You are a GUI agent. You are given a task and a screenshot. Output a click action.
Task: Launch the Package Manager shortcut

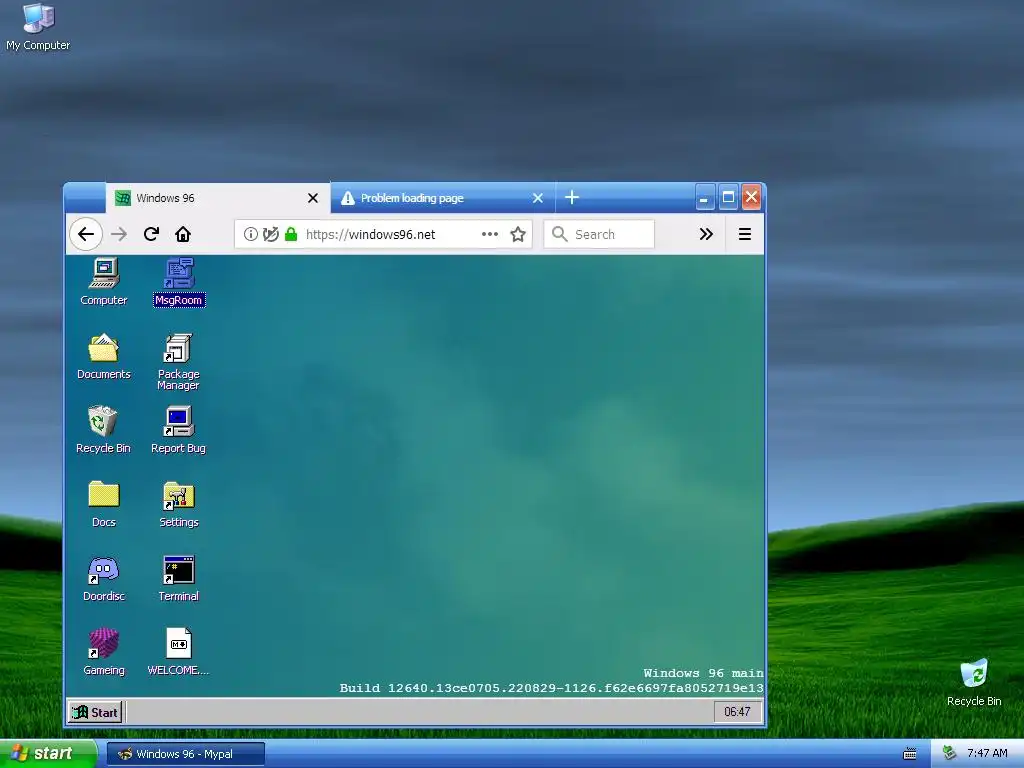178,362
